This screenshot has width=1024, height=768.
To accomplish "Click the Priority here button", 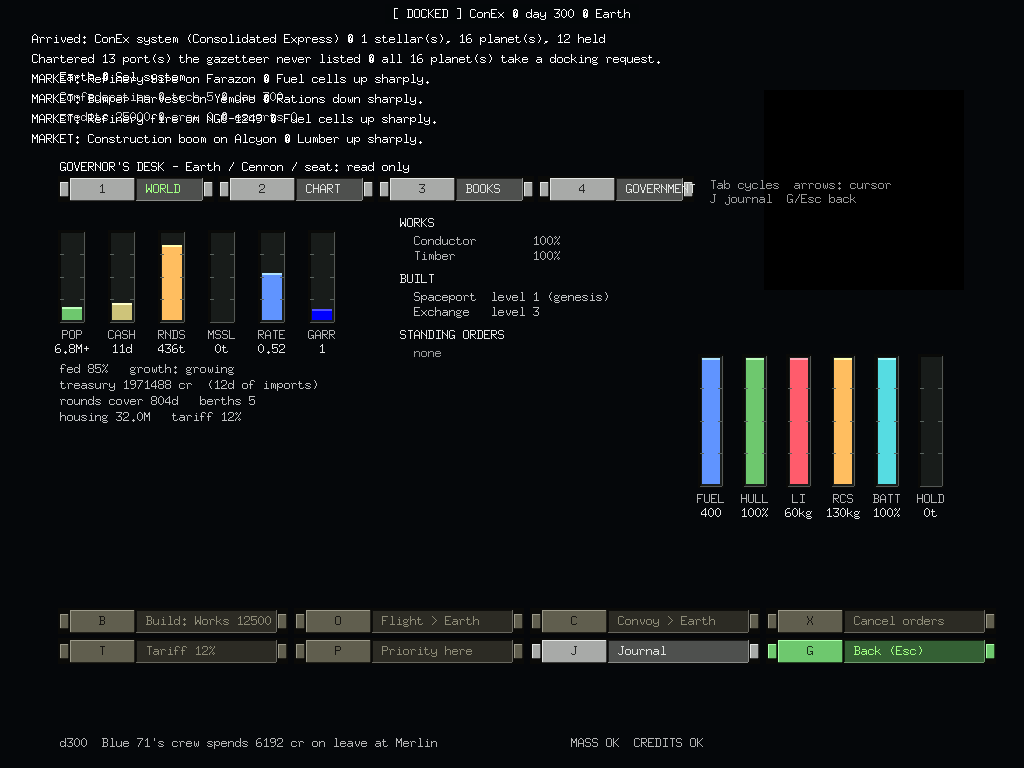I will point(409,651).
